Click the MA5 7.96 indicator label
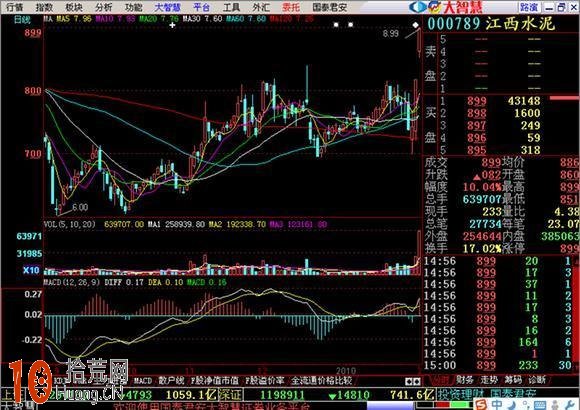 [x=74, y=19]
